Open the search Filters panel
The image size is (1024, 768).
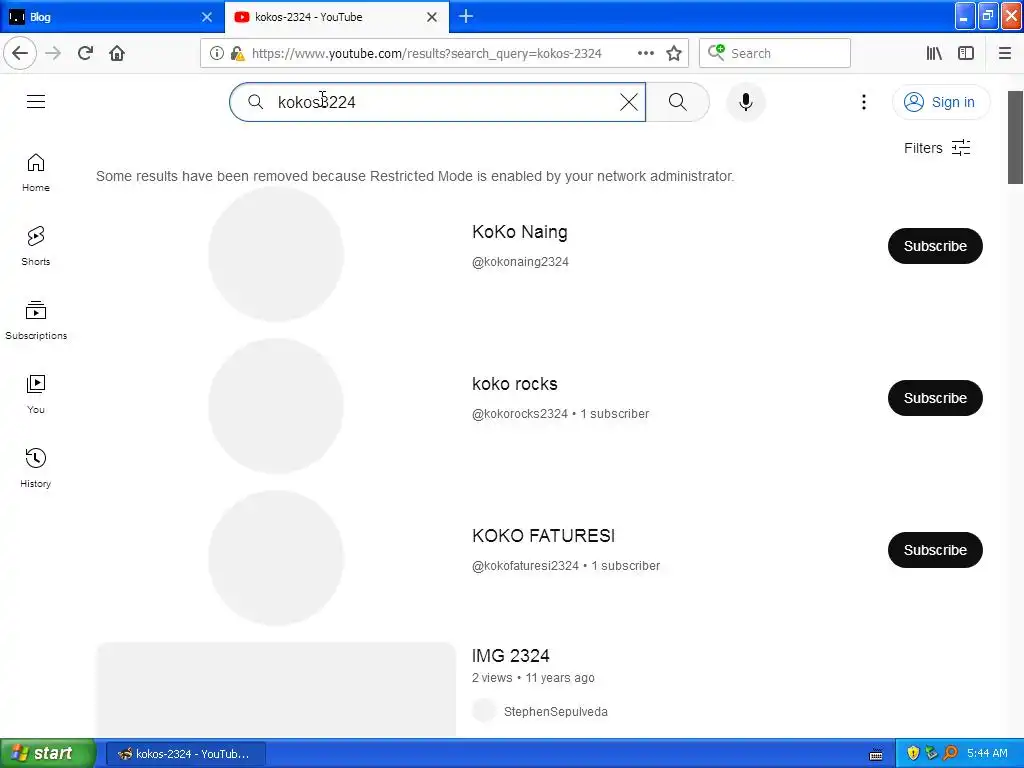937,148
